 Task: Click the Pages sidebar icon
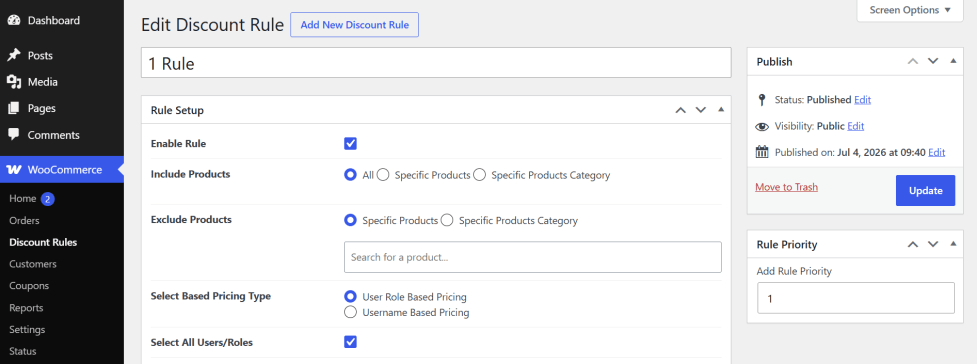14,108
